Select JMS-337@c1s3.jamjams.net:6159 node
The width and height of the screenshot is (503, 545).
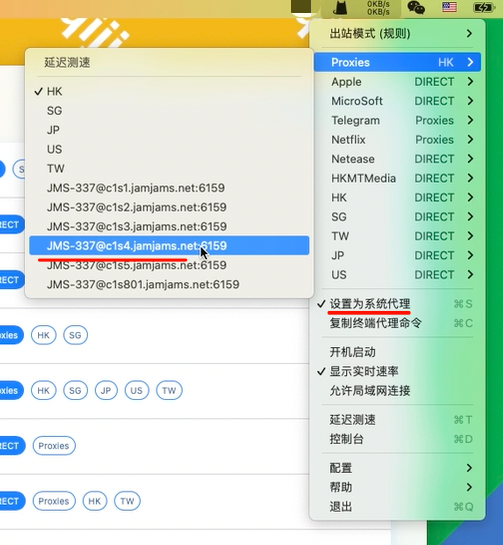pyautogui.click(x=169, y=227)
